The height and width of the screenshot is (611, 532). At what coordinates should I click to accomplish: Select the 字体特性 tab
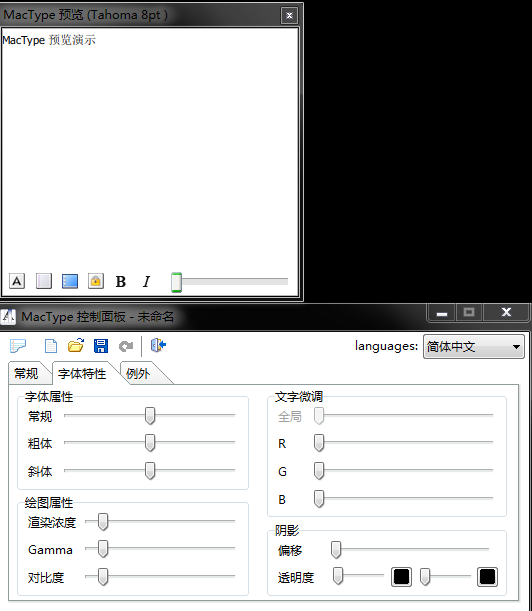(82, 374)
